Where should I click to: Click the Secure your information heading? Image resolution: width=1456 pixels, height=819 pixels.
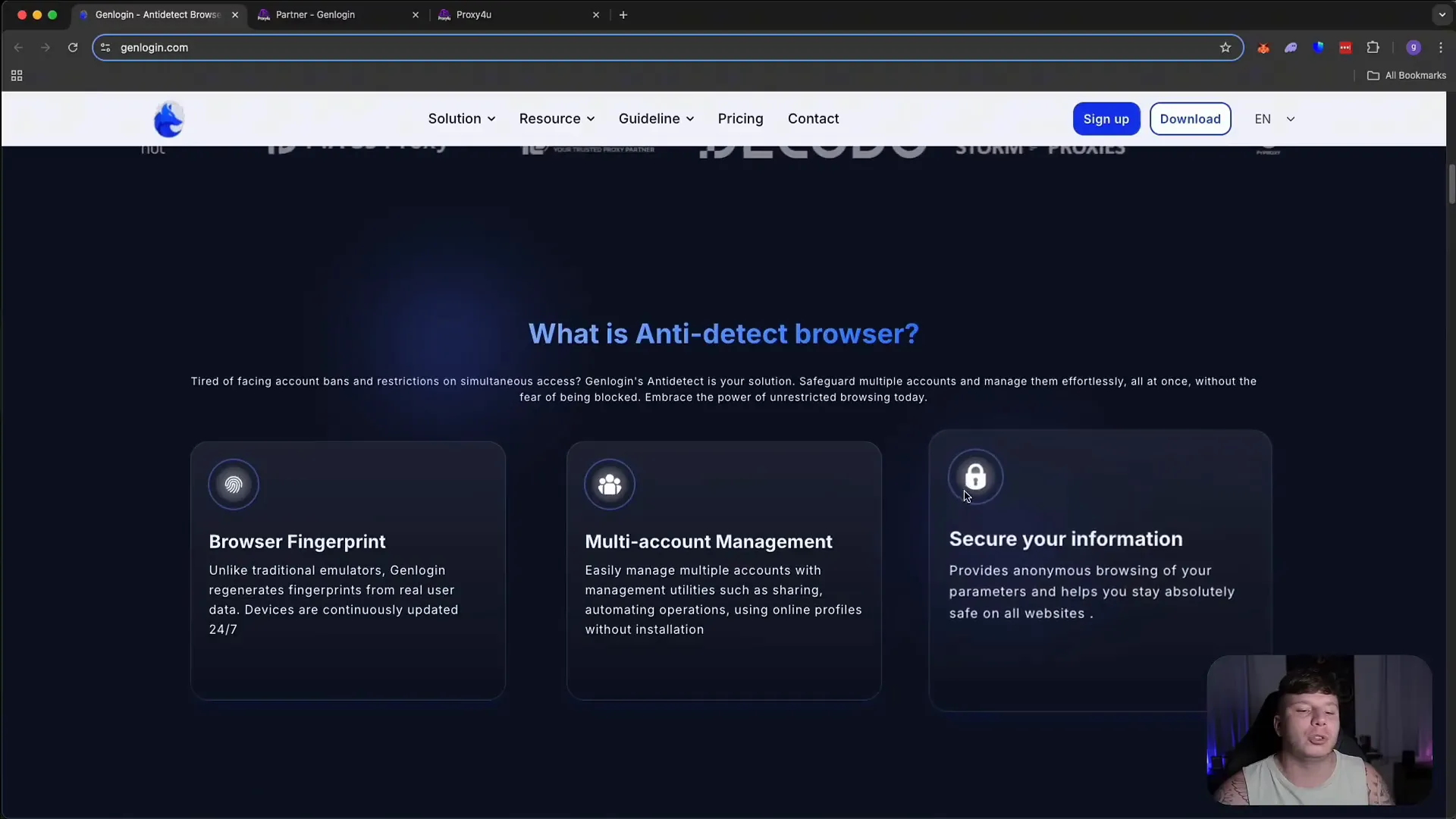coord(1065,539)
